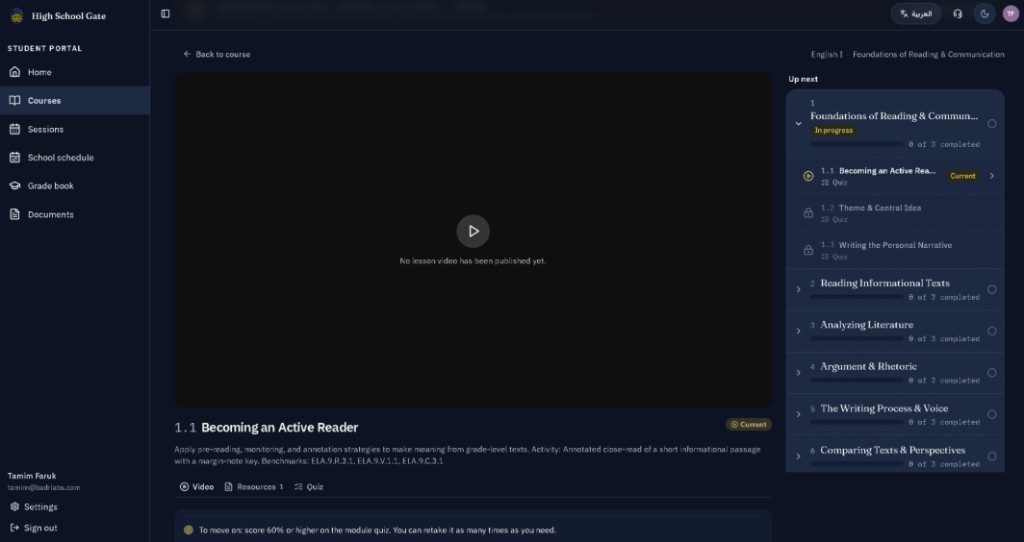Go to Sessions in the sidebar
The image size is (1024, 542).
74,129
